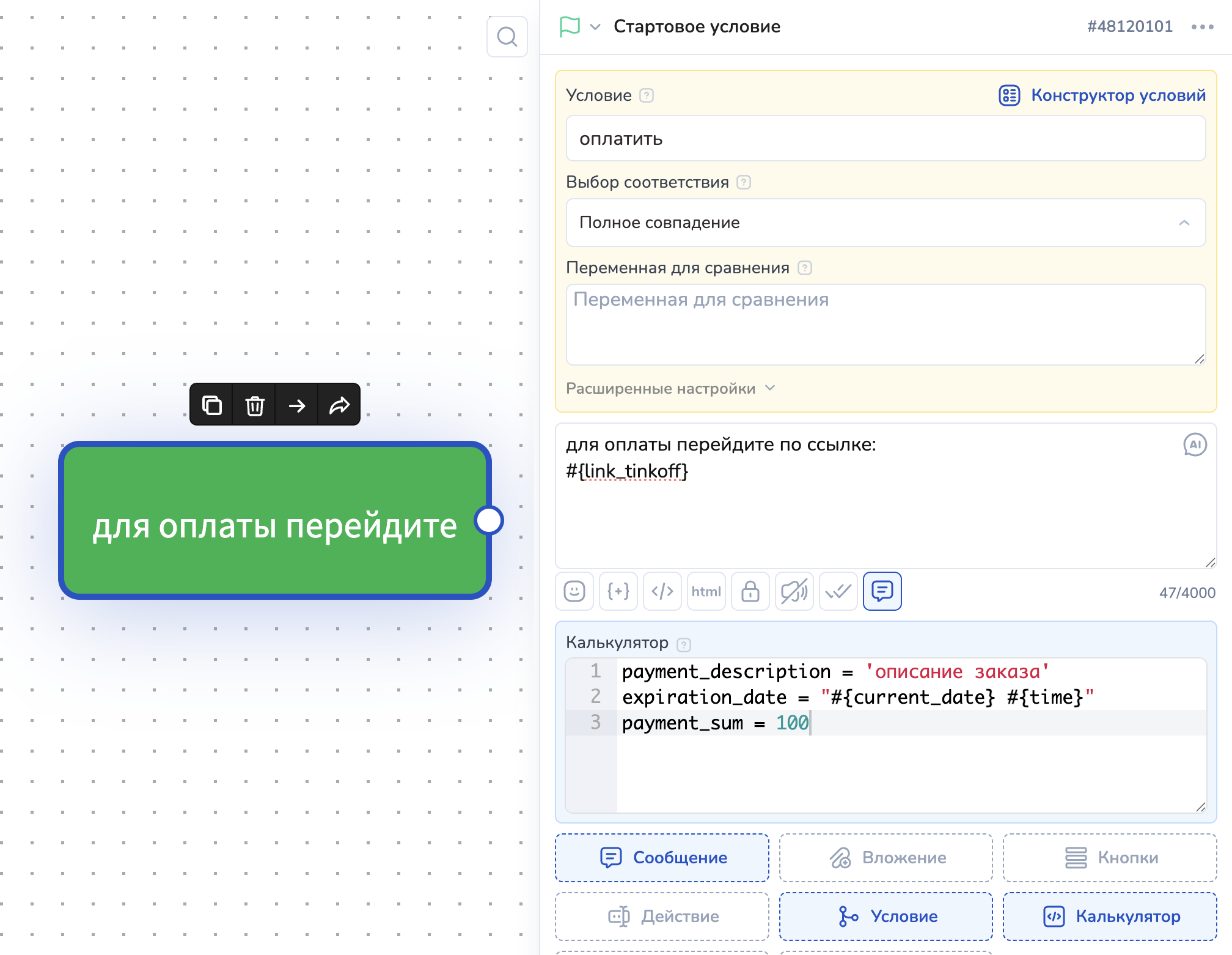Duplicate the block using the copy icon
Viewport: 1232px width, 955px height.
point(211,405)
